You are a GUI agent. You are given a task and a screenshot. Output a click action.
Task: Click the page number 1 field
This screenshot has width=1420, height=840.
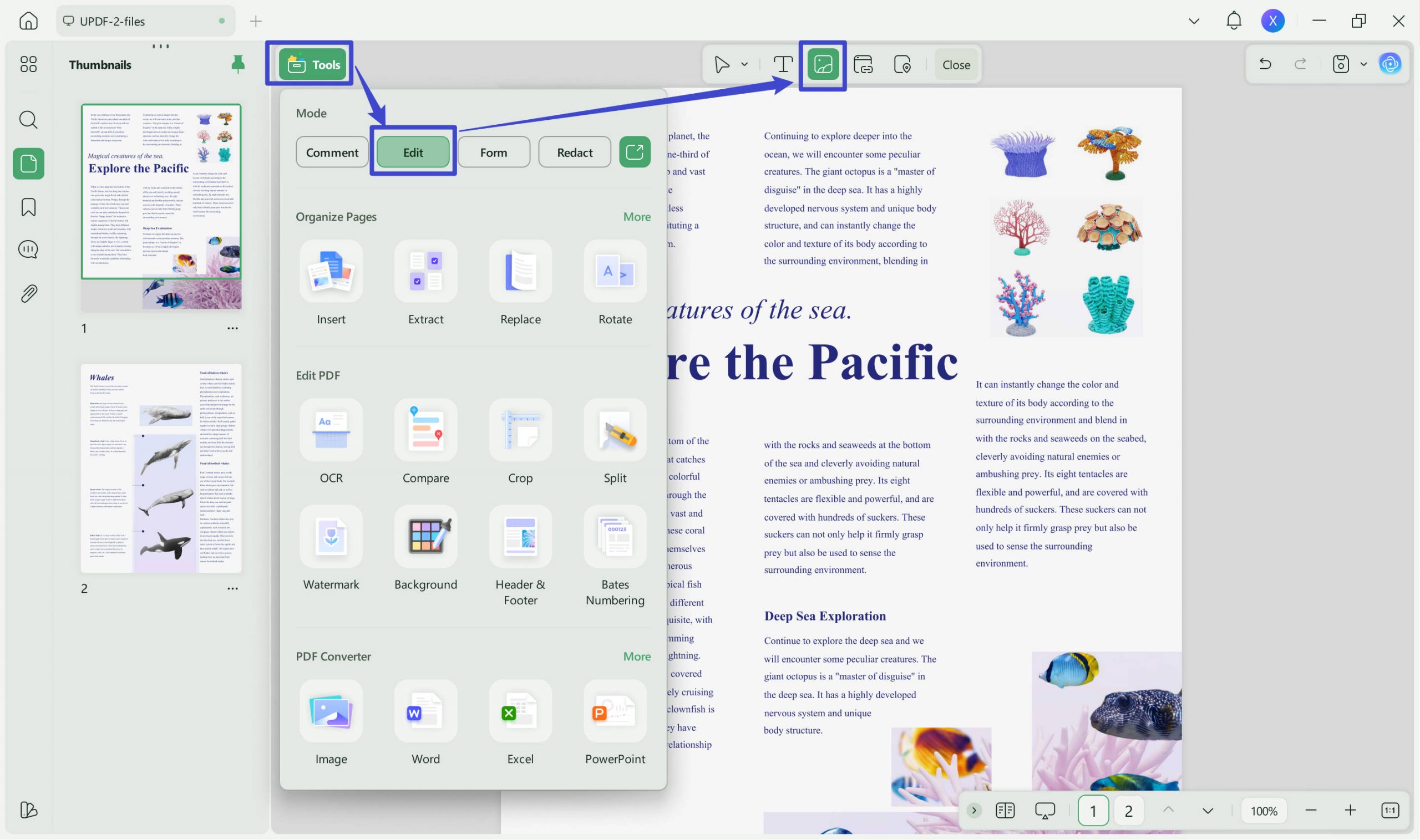coord(1093,811)
